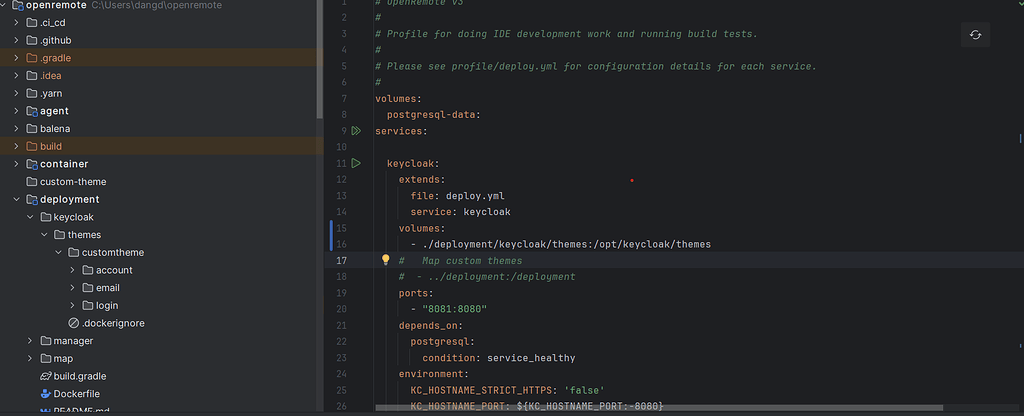
Task: Click the login folder icon
Action: 88,305
